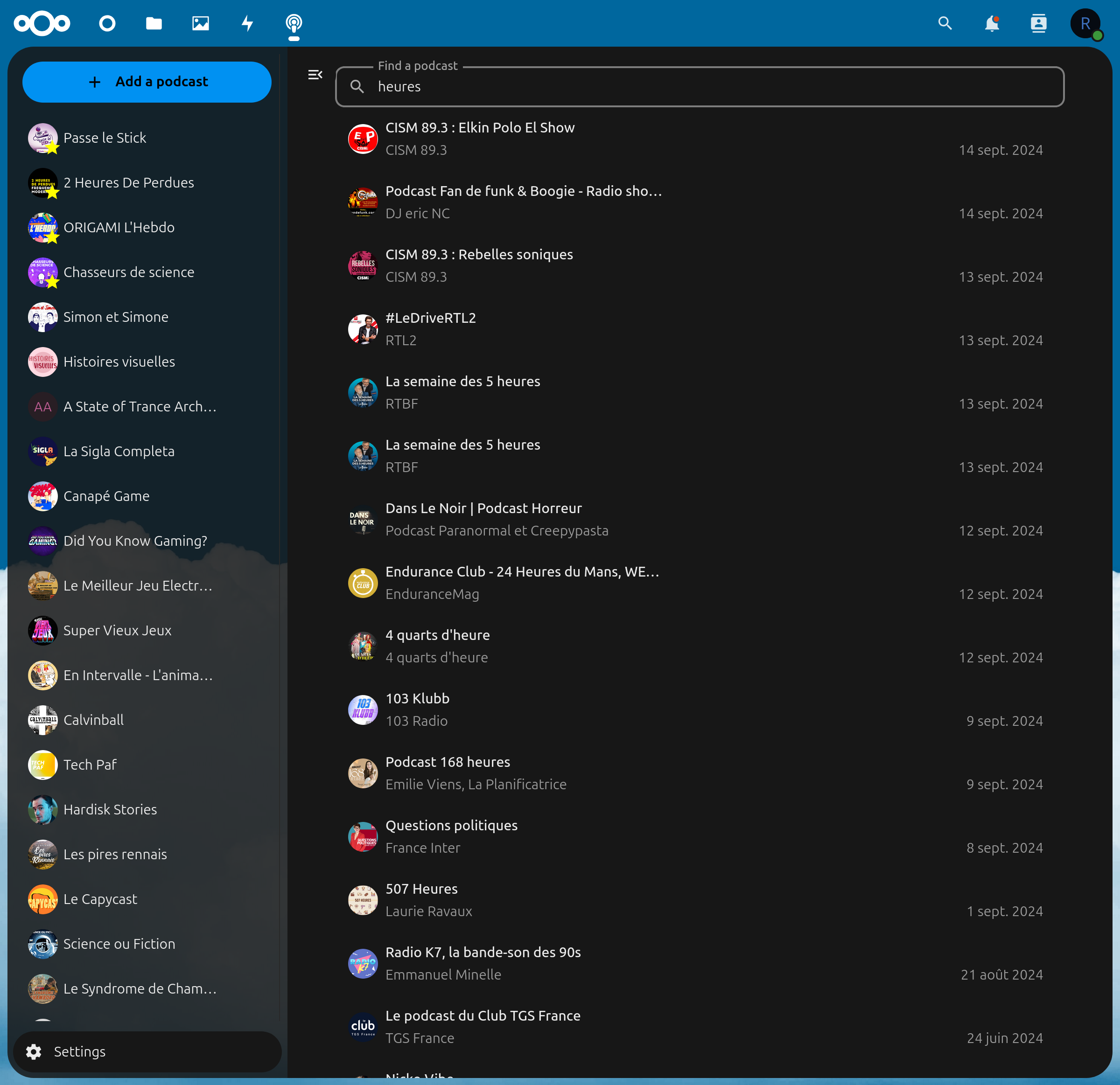Select Histoires visuelles podcast

147,362
